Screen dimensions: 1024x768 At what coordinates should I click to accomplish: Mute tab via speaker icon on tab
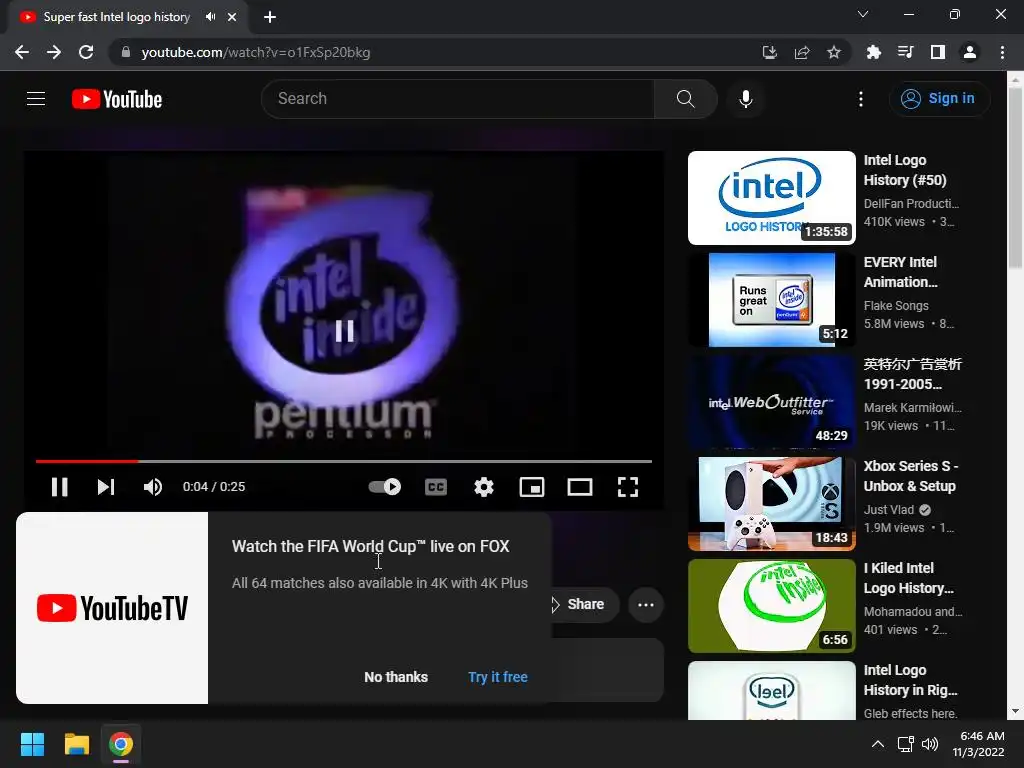tap(210, 17)
